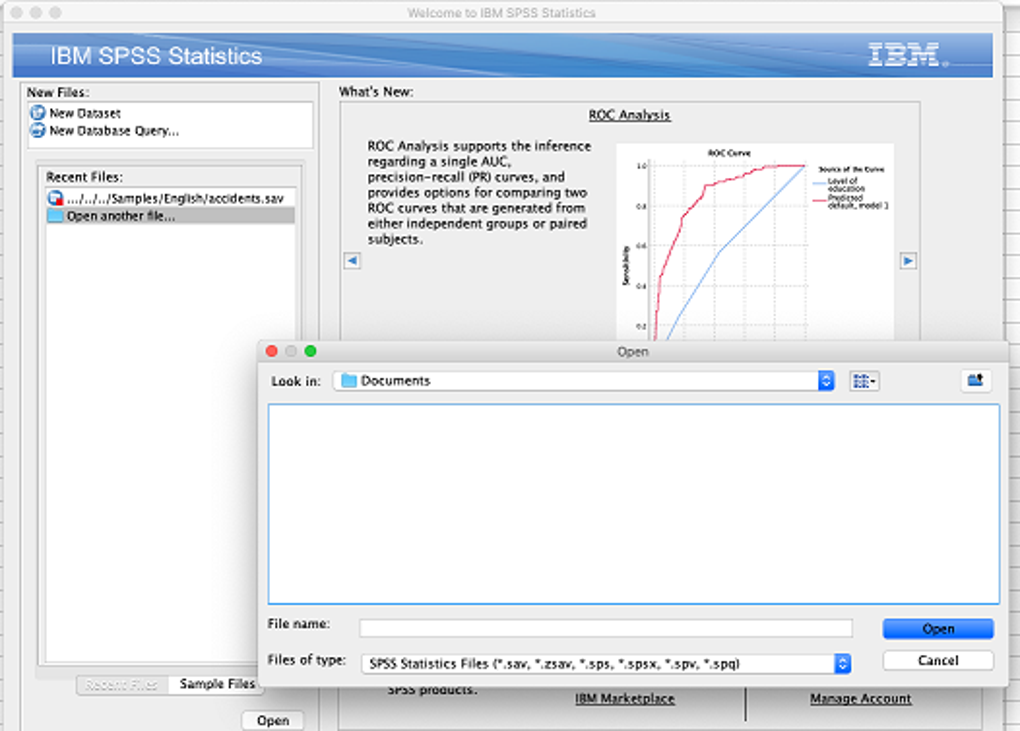Click Documents folder icon in Look in
This screenshot has height=731, width=1020.
click(x=349, y=380)
